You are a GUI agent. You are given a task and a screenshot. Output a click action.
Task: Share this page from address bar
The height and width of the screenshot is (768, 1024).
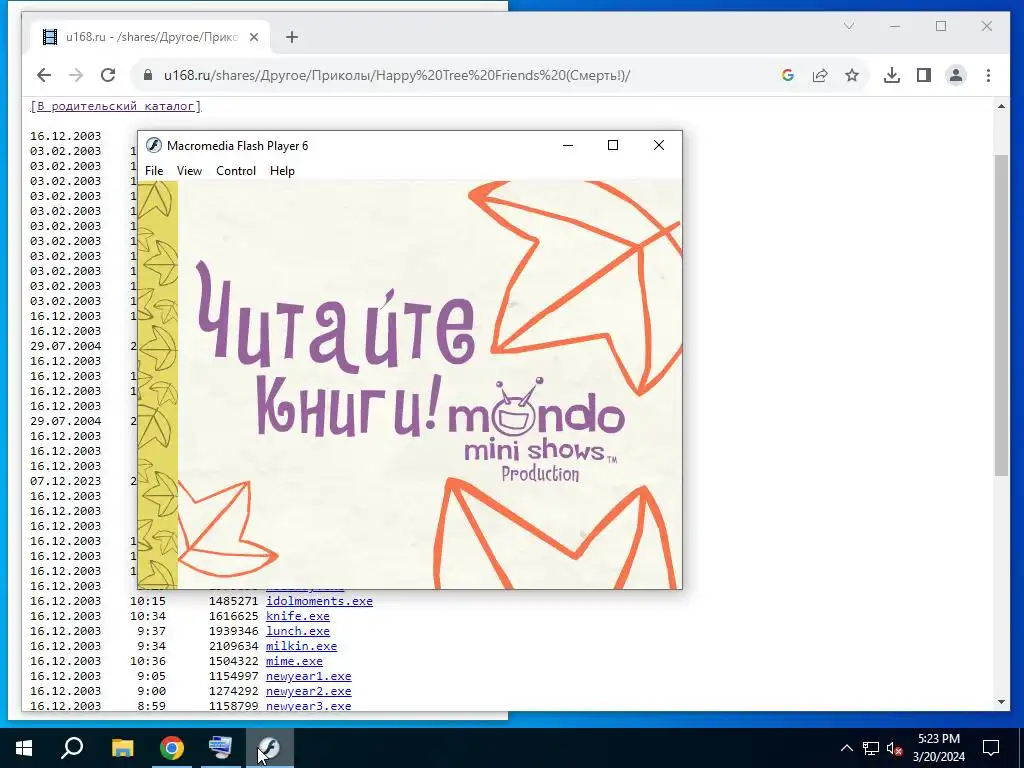pos(820,75)
